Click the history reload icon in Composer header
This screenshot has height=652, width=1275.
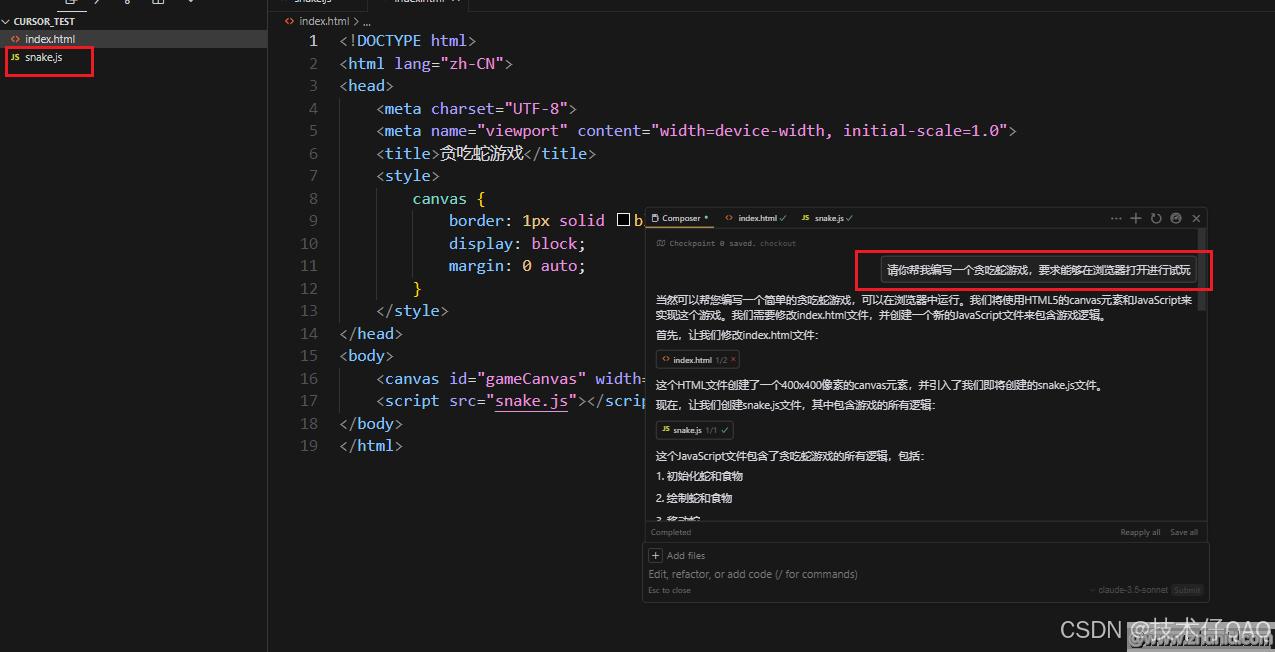(x=1156, y=218)
